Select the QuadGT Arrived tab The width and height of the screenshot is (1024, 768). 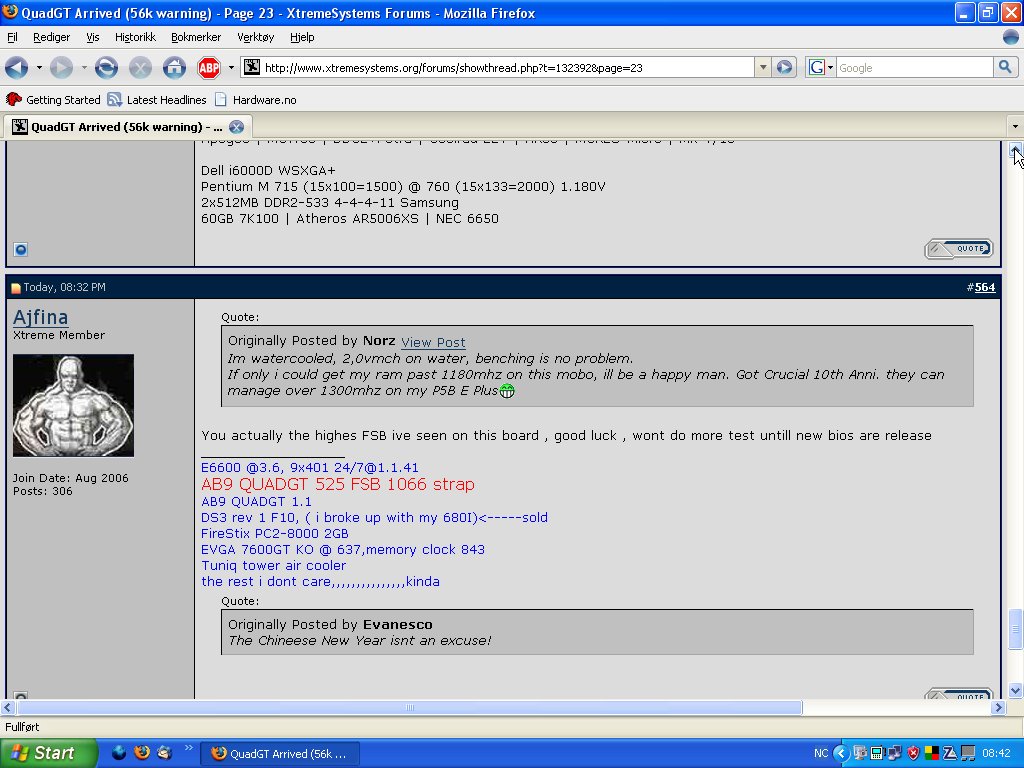point(128,127)
